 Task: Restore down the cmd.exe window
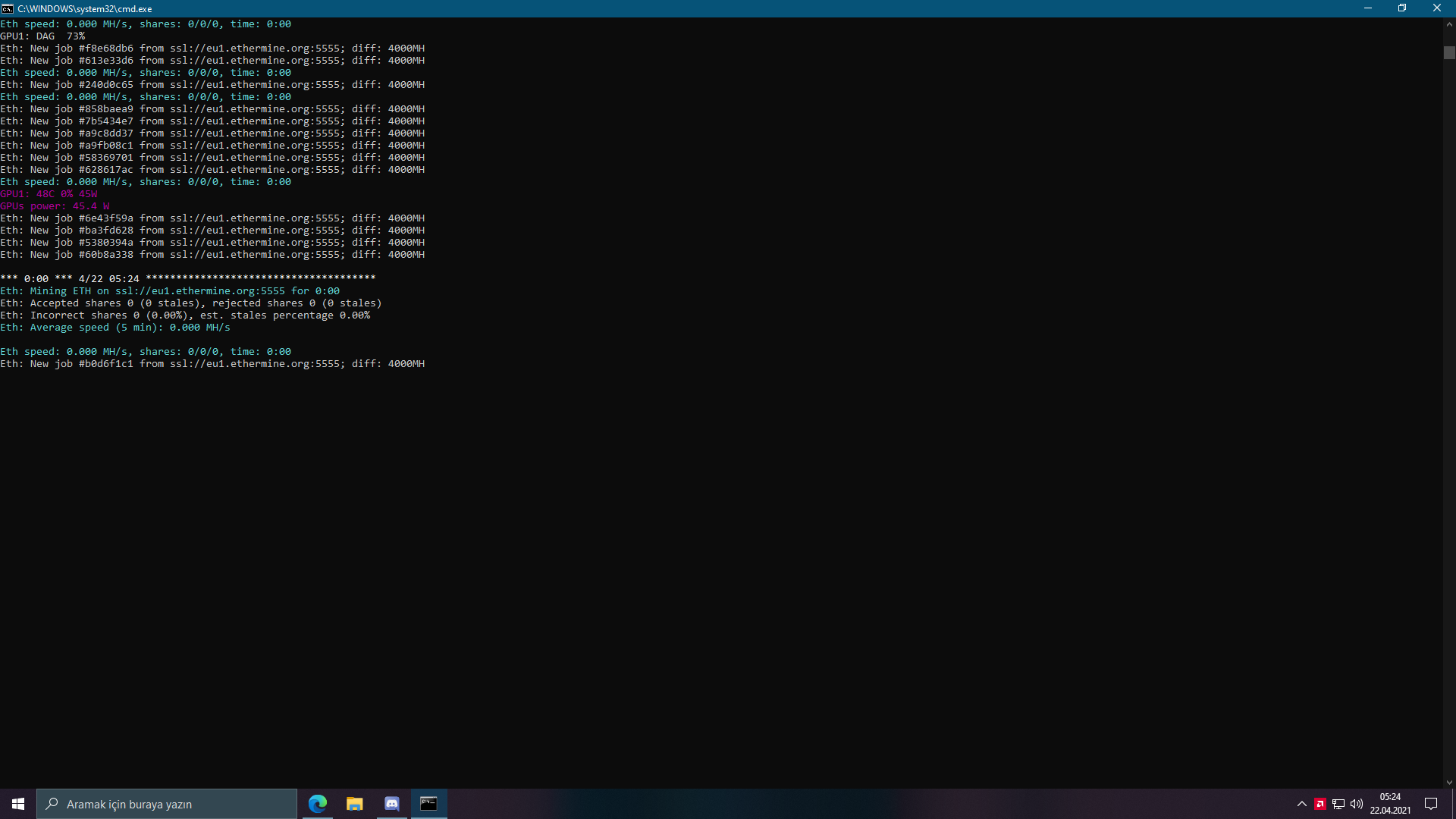point(1402,8)
